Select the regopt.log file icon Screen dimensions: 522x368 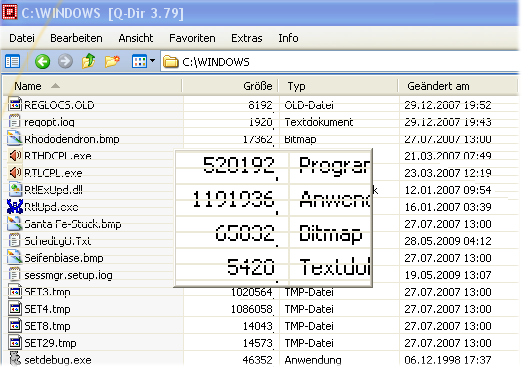click(15, 121)
